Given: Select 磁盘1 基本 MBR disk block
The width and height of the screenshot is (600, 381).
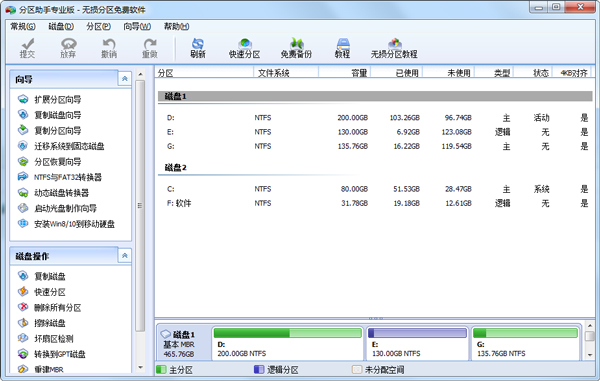Looking at the screenshot, I should [x=183, y=344].
